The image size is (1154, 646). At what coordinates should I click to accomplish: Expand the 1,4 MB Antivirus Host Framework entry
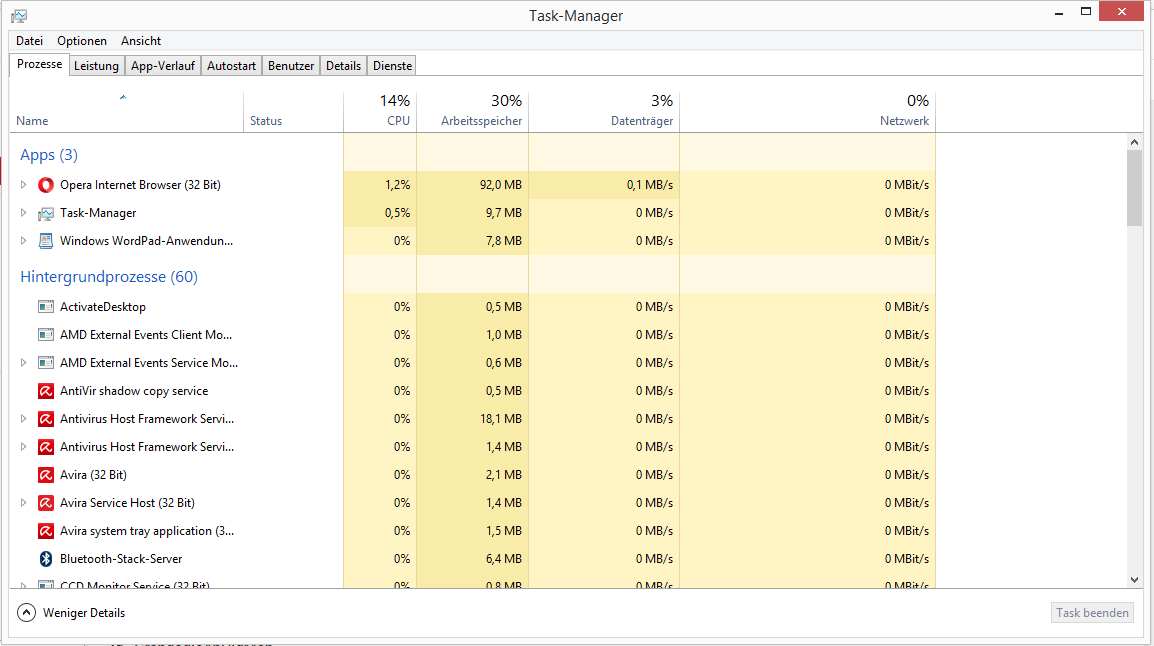pos(23,447)
